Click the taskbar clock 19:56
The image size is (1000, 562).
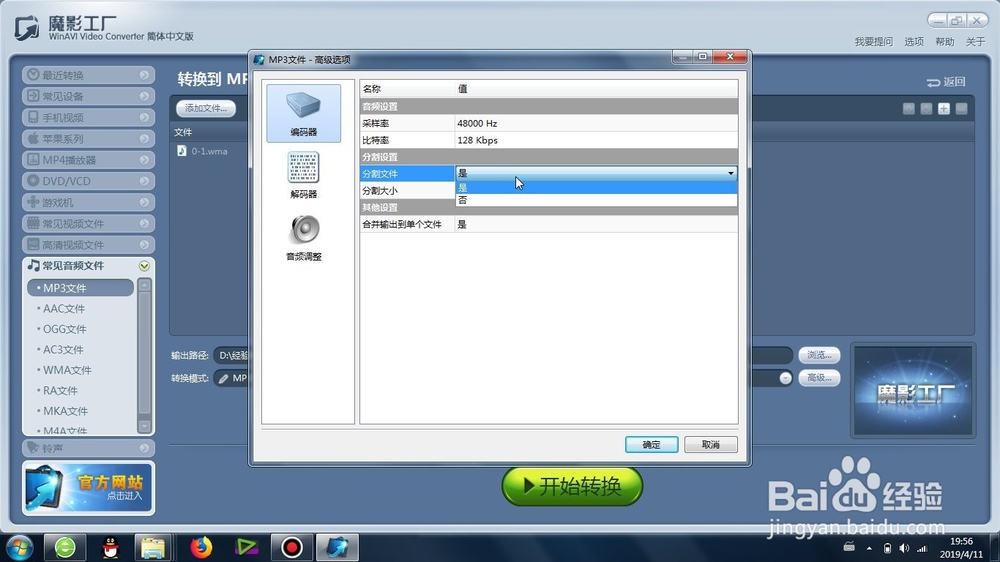961,541
